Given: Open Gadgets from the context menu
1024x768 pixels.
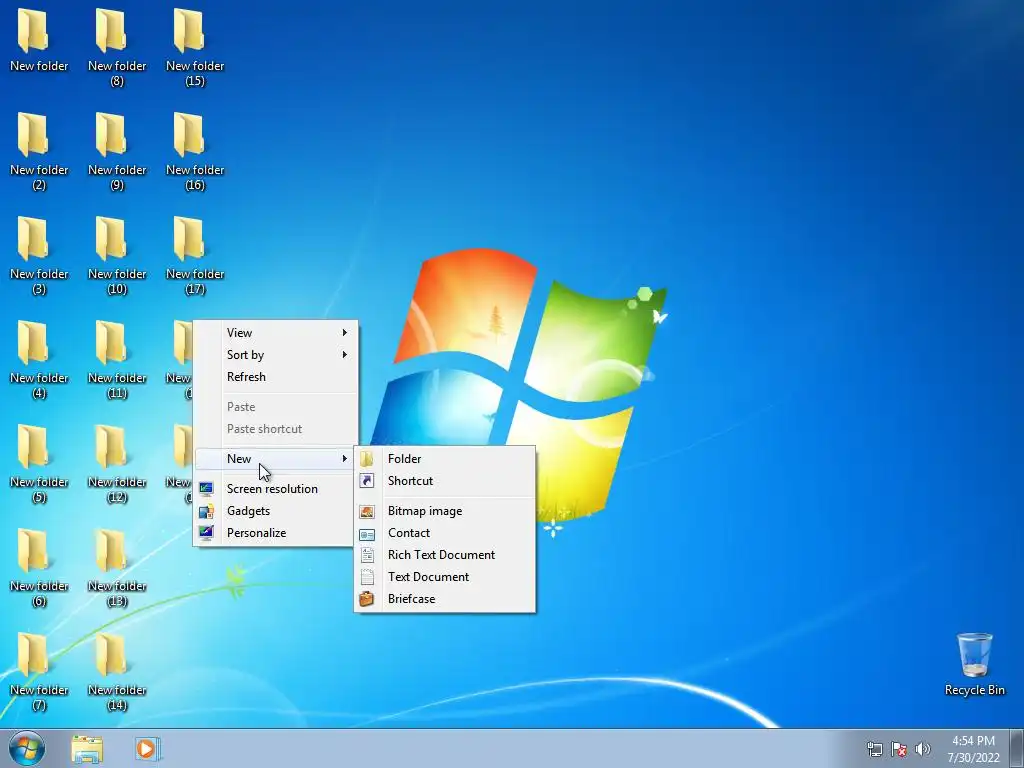Looking at the screenshot, I should click(276, 511).
